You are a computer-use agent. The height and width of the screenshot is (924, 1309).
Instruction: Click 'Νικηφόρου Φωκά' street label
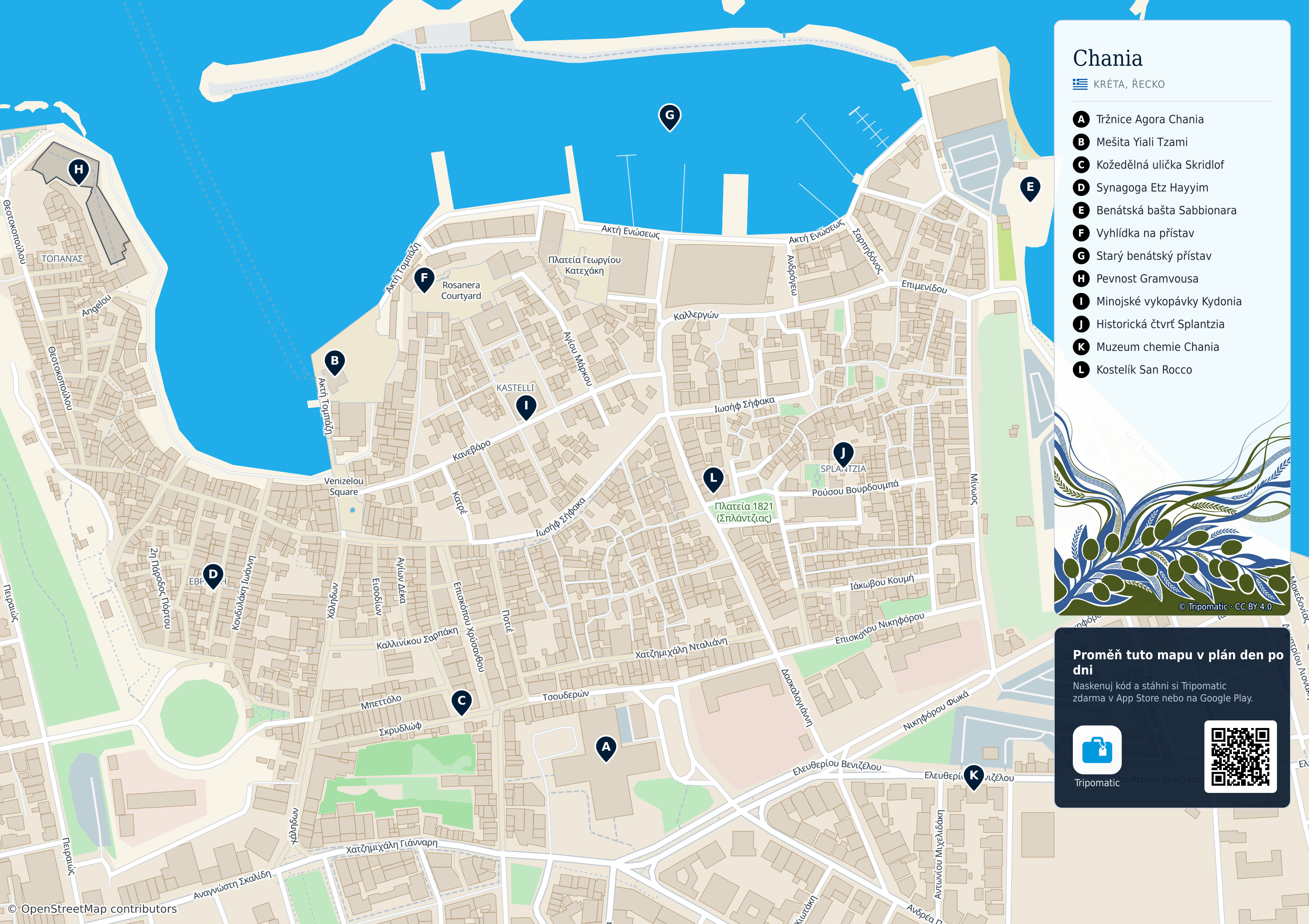(x=935, y=711)
